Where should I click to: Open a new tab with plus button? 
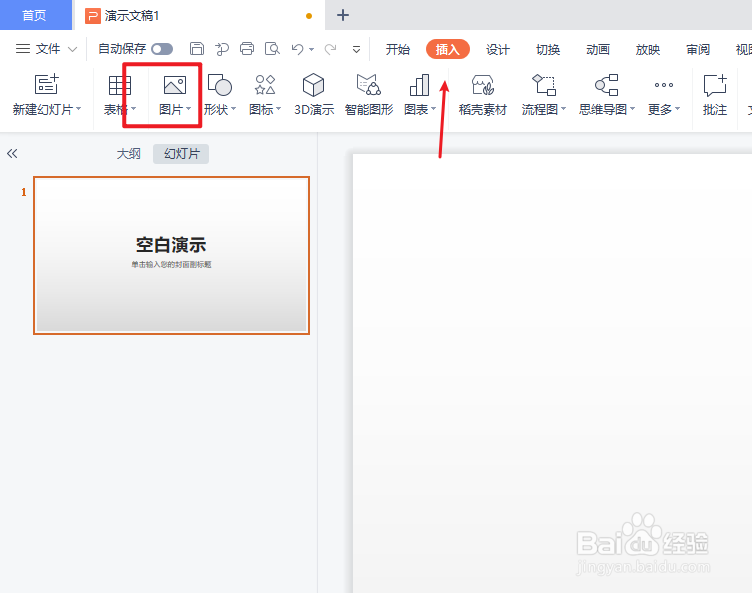click(342, 15)
